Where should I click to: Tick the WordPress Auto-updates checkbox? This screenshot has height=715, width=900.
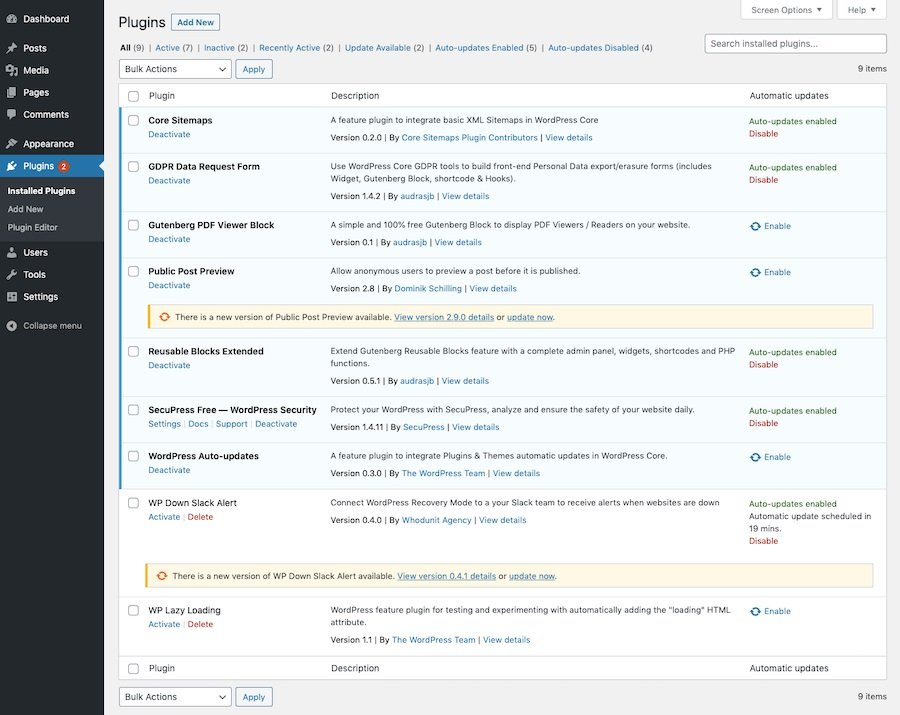[133, 456]
